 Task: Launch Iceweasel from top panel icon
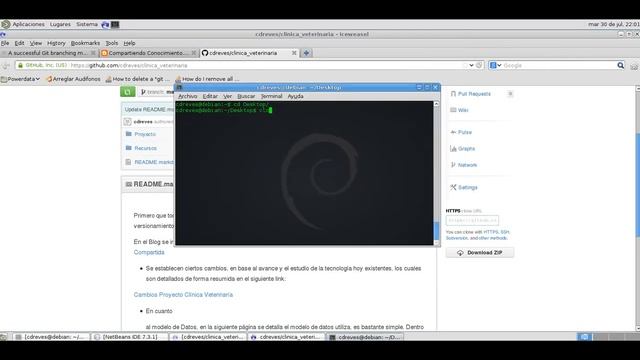click(105, 24)
